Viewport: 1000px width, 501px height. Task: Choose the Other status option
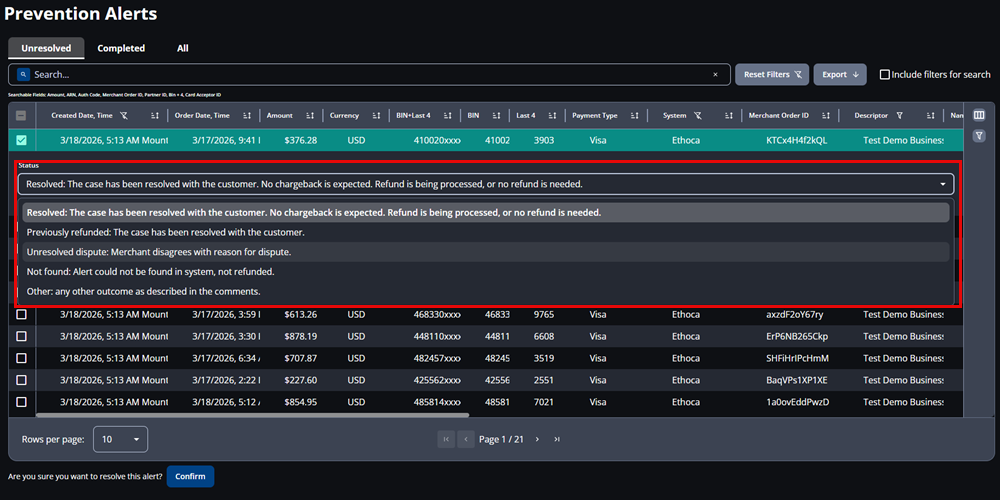pos(485,292)
